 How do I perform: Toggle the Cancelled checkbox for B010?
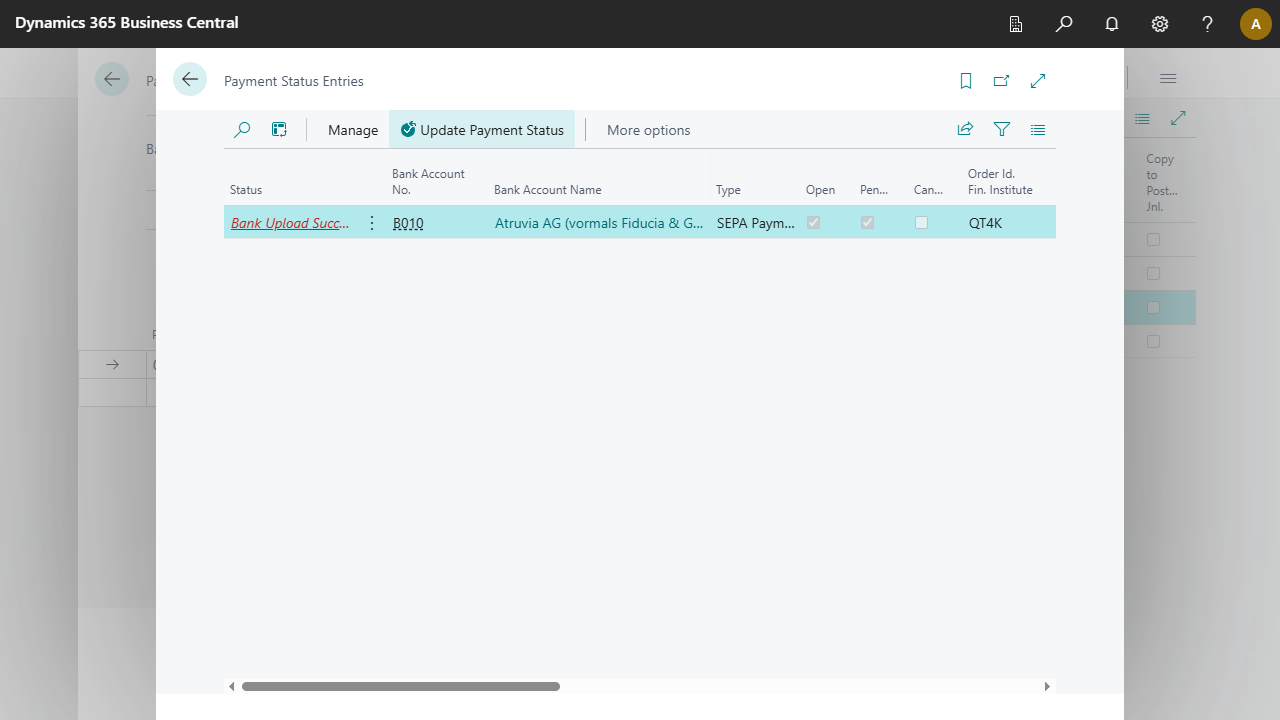921,223
